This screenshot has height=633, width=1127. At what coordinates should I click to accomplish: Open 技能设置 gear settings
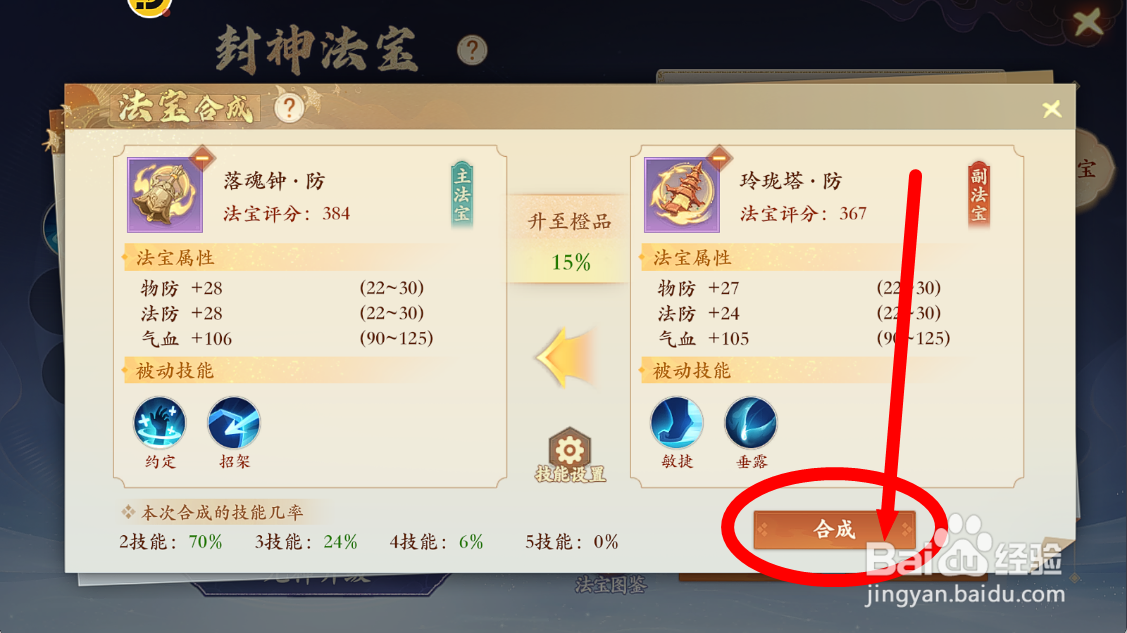(x=570, y=456)
